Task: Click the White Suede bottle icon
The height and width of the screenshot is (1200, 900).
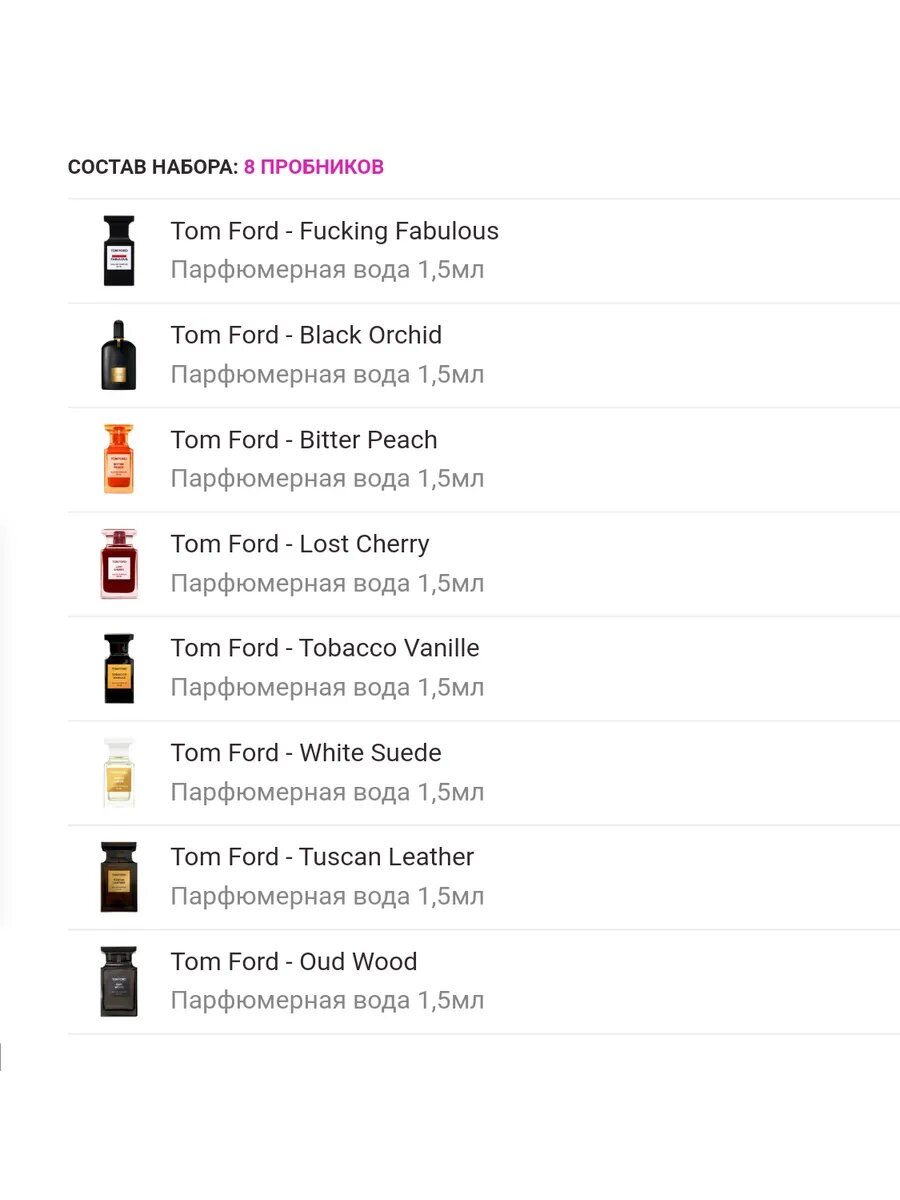Action: point(119,773)
